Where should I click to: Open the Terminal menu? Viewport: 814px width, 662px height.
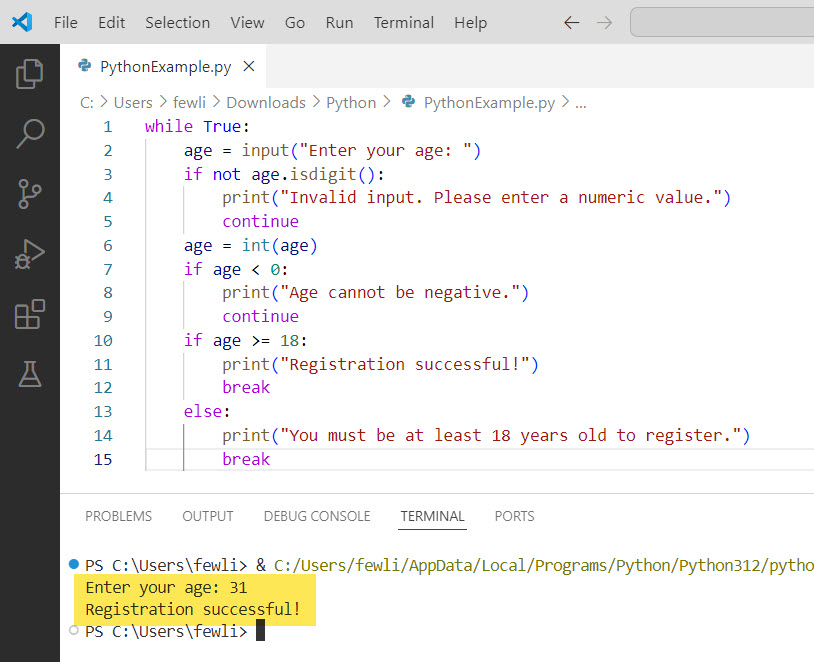click(x=403, y=22)
